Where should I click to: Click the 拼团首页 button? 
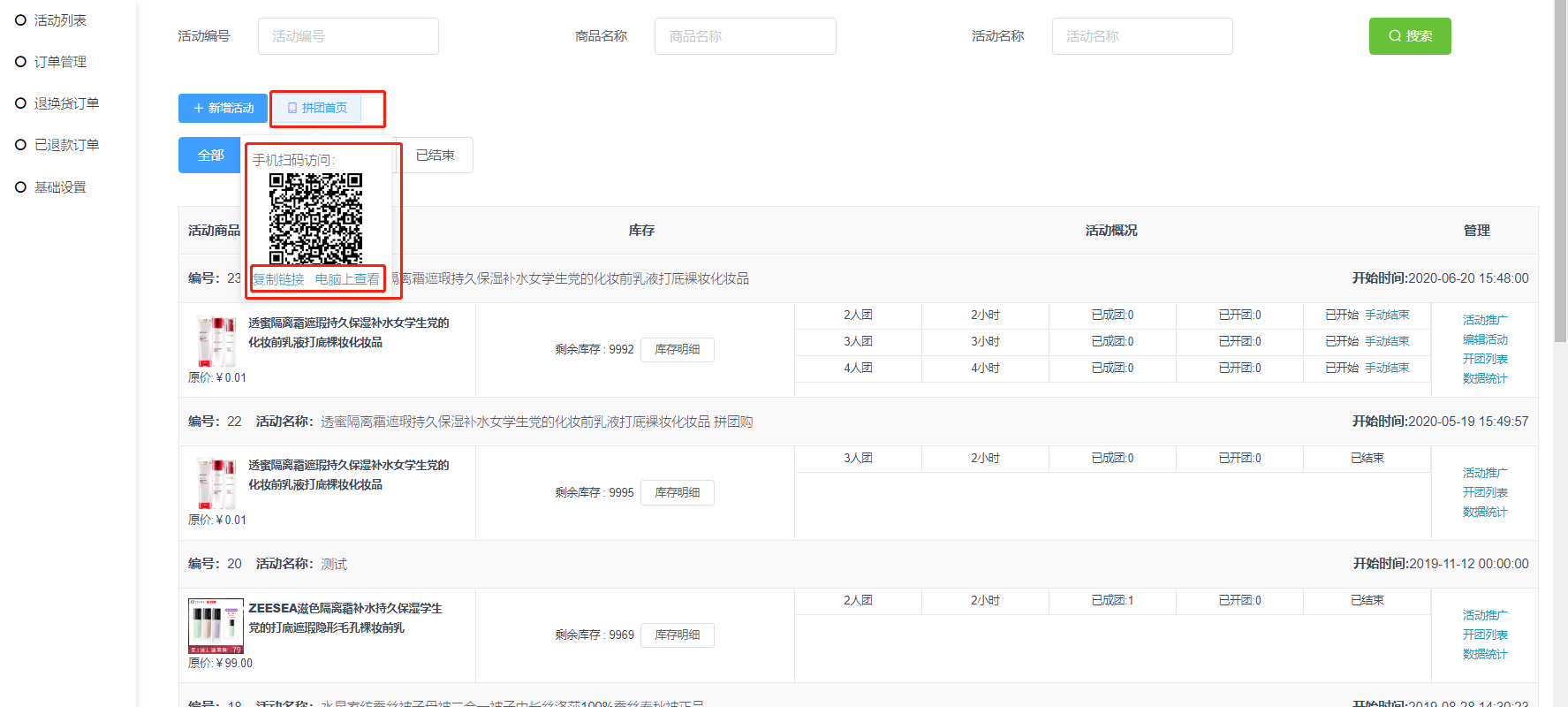tap(317, 108)
